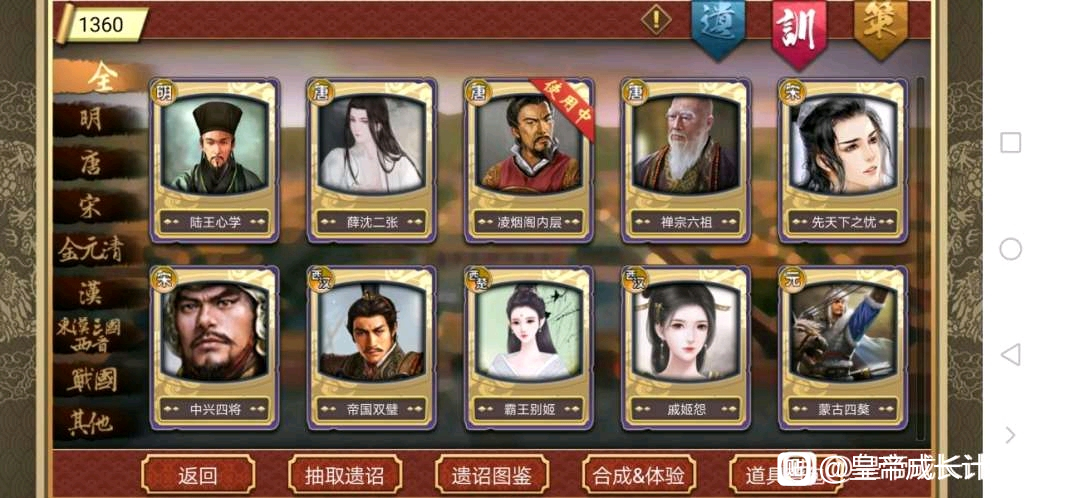The image size is (1080, 498).
Task: Tap the blue 遗 banner icon
Action: pyautogui.click(x=719, y=28)
